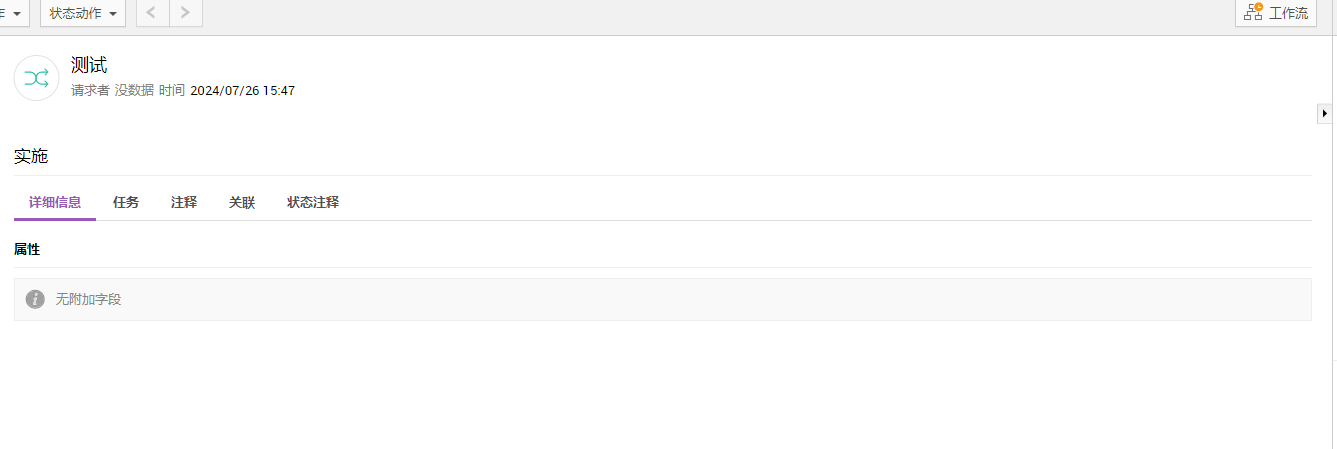The image size is (1337, 449).
Task: Click the 请求者 label
Action: click(90, 90)
